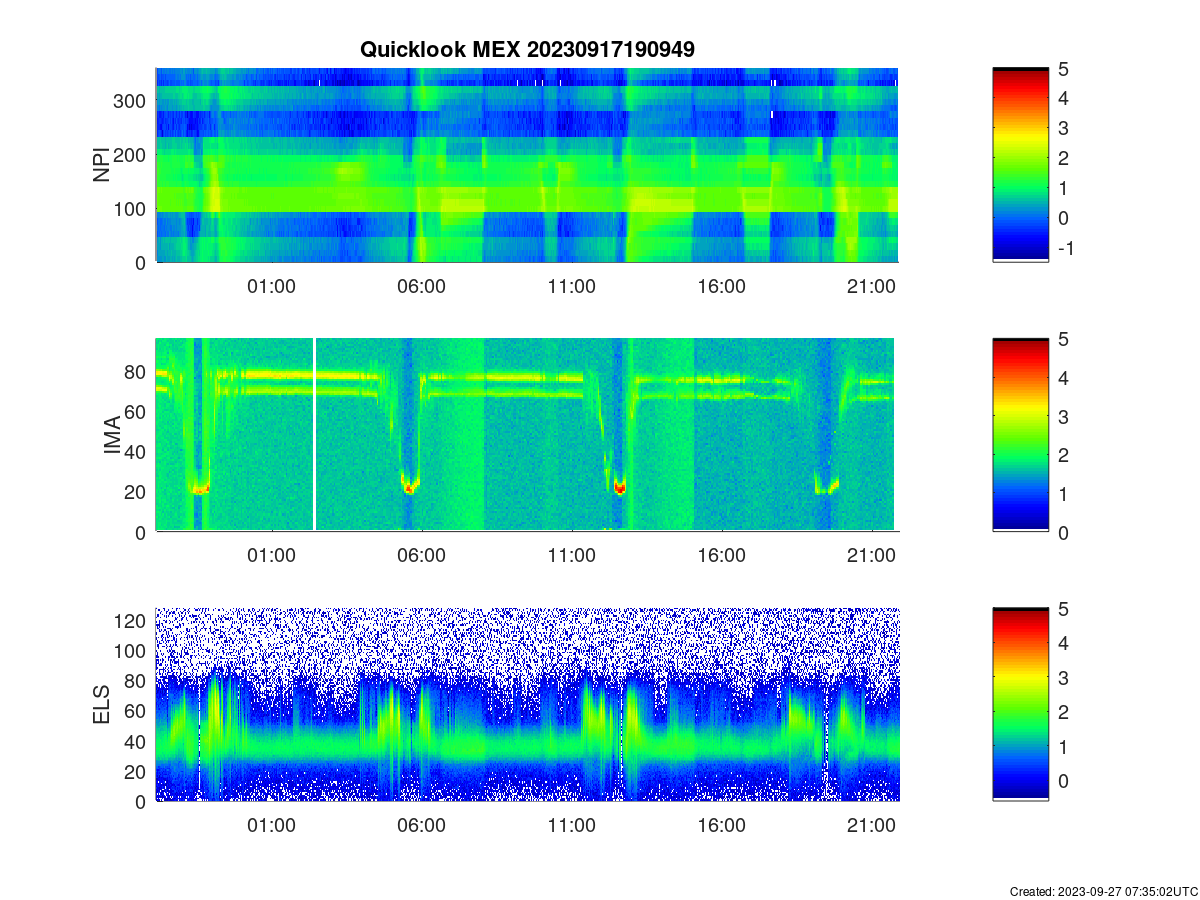Click the 200 label on the NPI y-axis
Screen dimensions: 1200x900
(132, 155)
